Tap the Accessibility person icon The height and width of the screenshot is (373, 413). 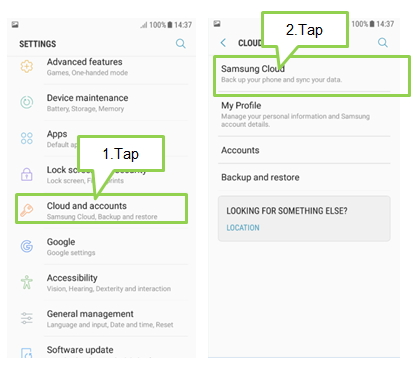click(27, 282)
